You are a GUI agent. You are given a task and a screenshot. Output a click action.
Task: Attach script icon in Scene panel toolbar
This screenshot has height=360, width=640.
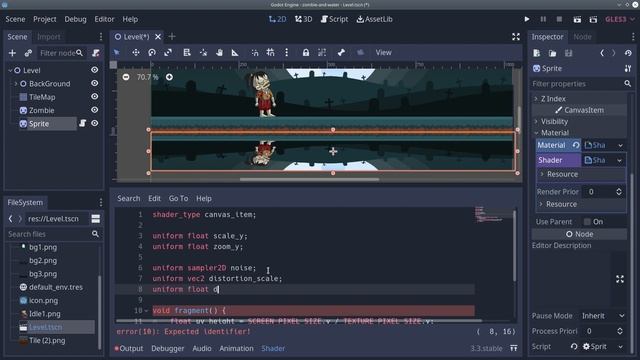point(96,53)
